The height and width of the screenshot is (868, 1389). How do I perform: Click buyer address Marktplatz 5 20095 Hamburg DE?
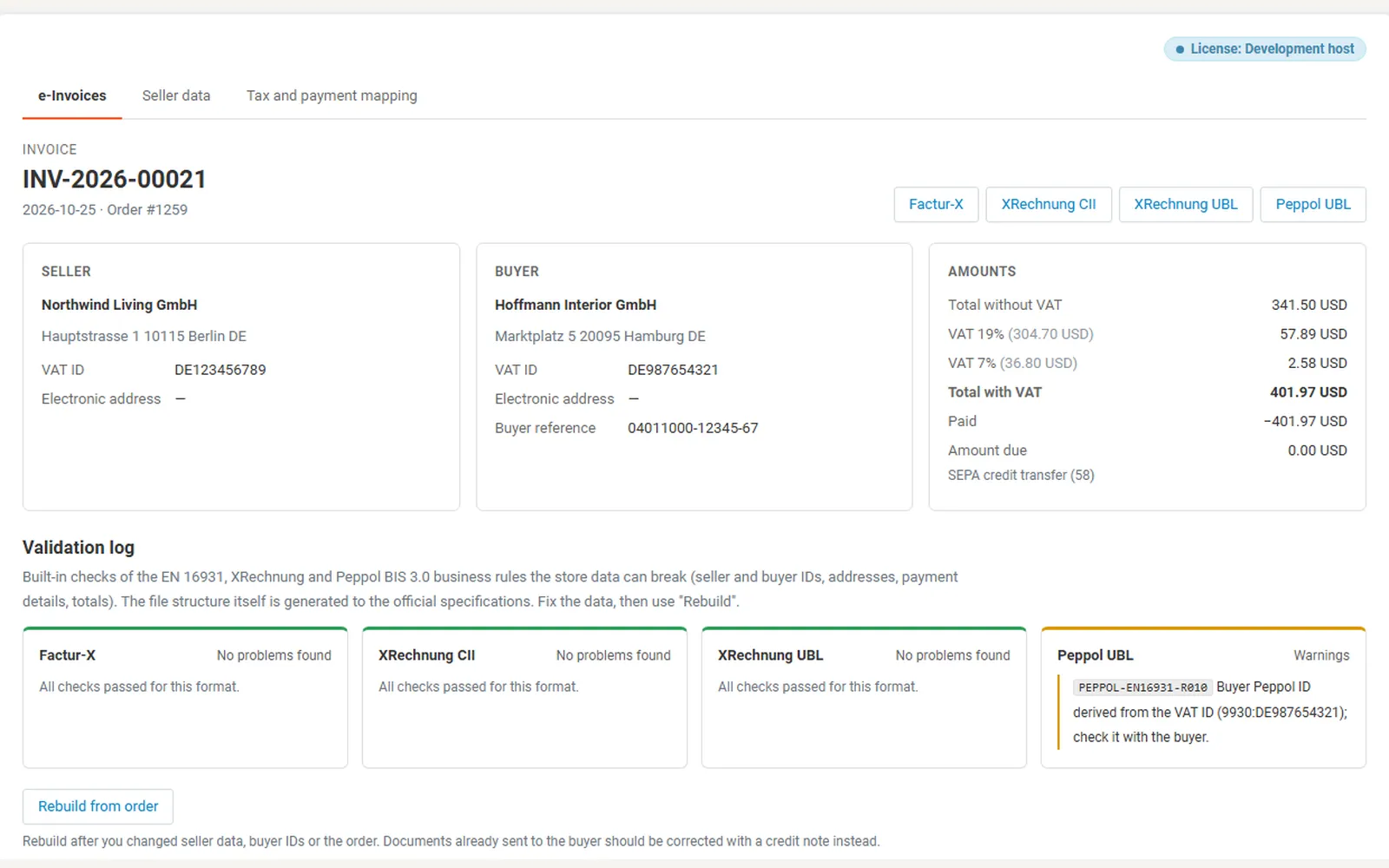(600, 336)
